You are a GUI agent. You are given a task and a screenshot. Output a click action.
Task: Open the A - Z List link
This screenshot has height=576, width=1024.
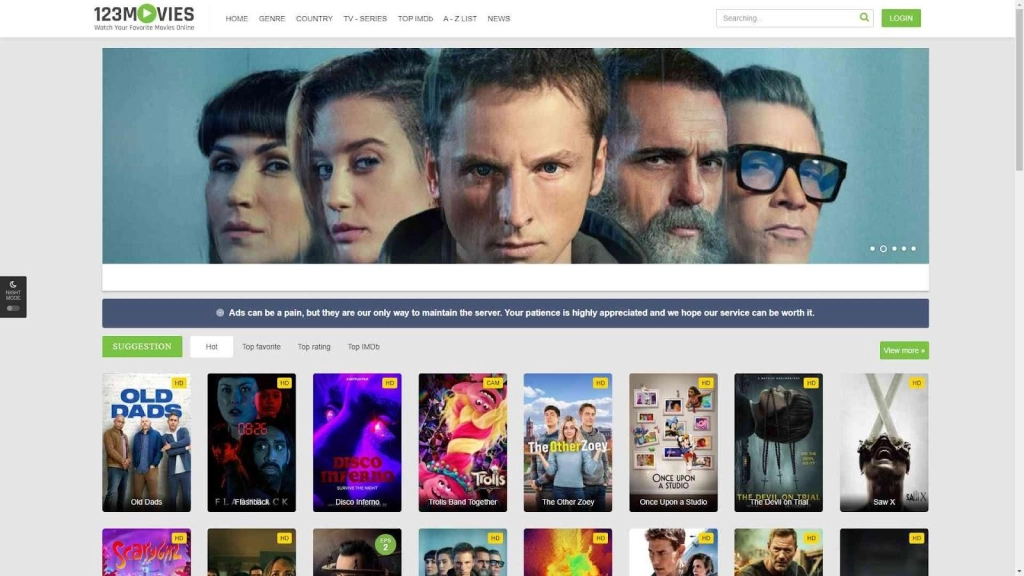click(x=460, y=19)
